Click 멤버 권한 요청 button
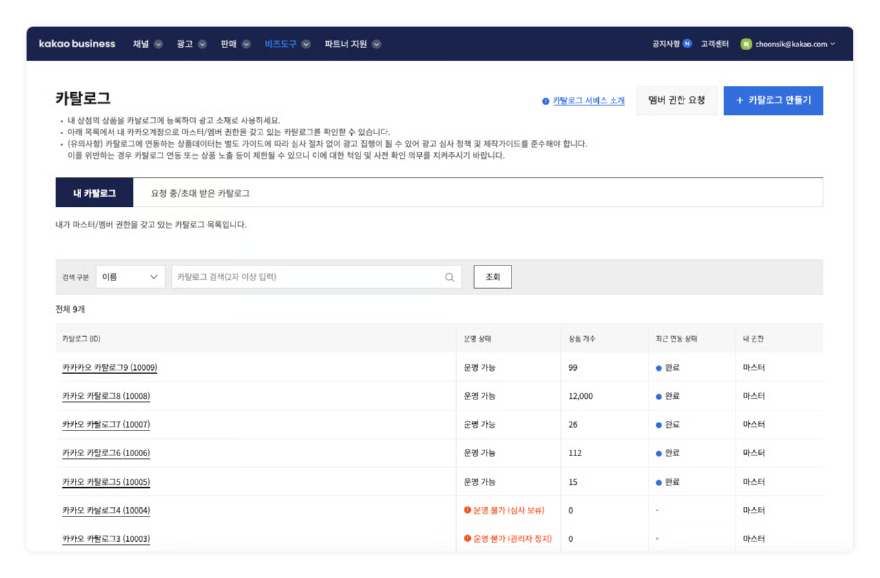The height and width of the screenshot is (578, 880). [x=677, y=100]
